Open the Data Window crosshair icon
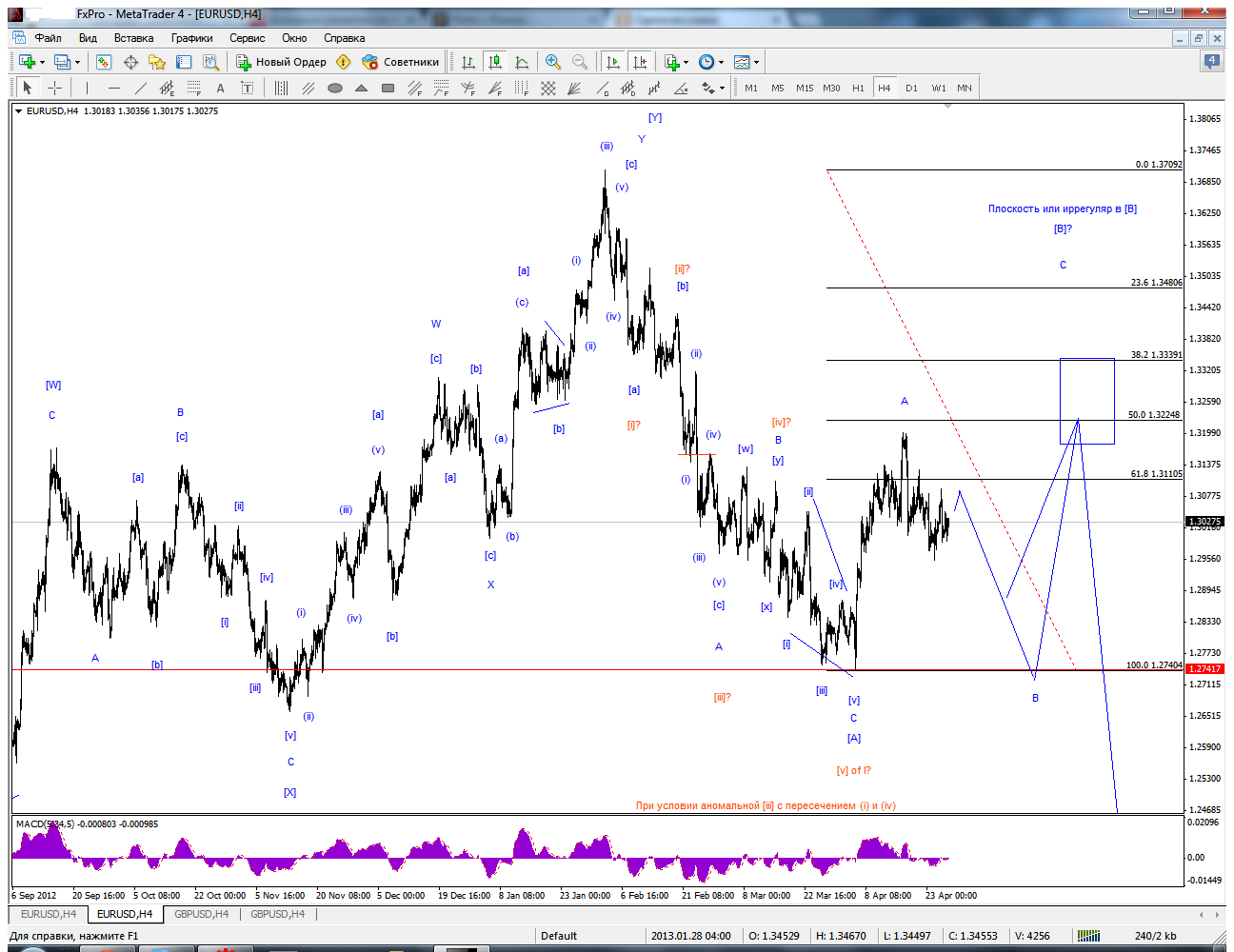This screenshot has height=952, width=1234. [130, 62]
